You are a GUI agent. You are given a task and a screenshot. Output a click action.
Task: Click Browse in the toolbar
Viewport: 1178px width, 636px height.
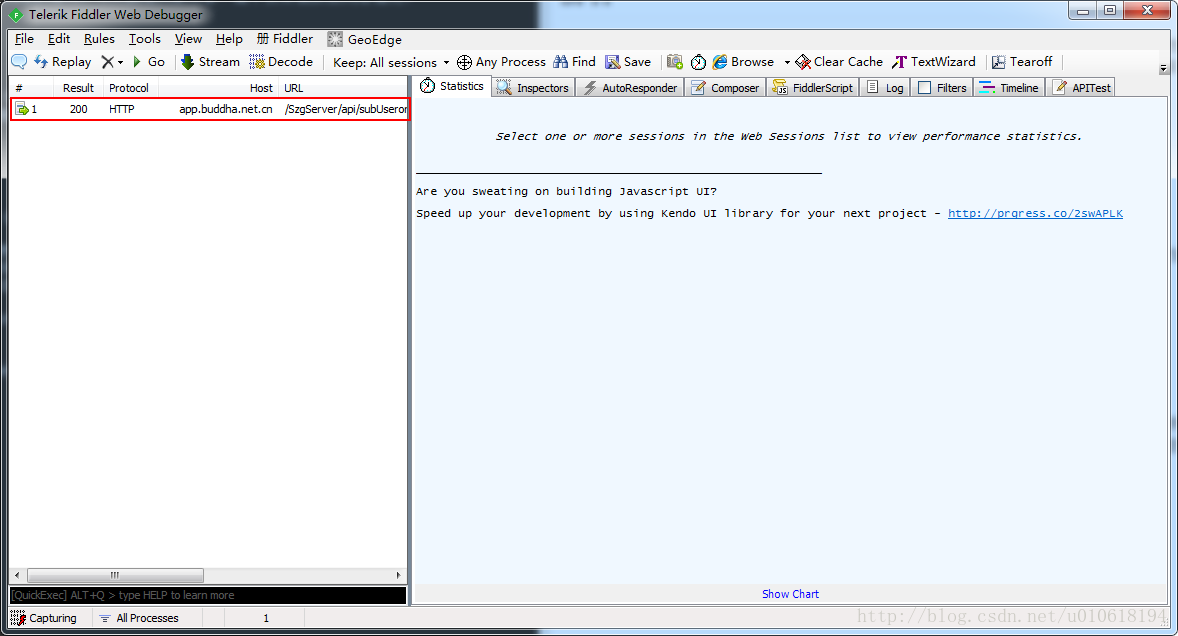pos(743,62)
